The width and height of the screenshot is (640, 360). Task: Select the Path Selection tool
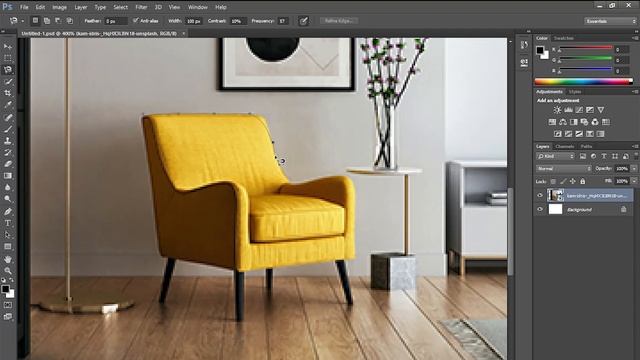(8, 235)
